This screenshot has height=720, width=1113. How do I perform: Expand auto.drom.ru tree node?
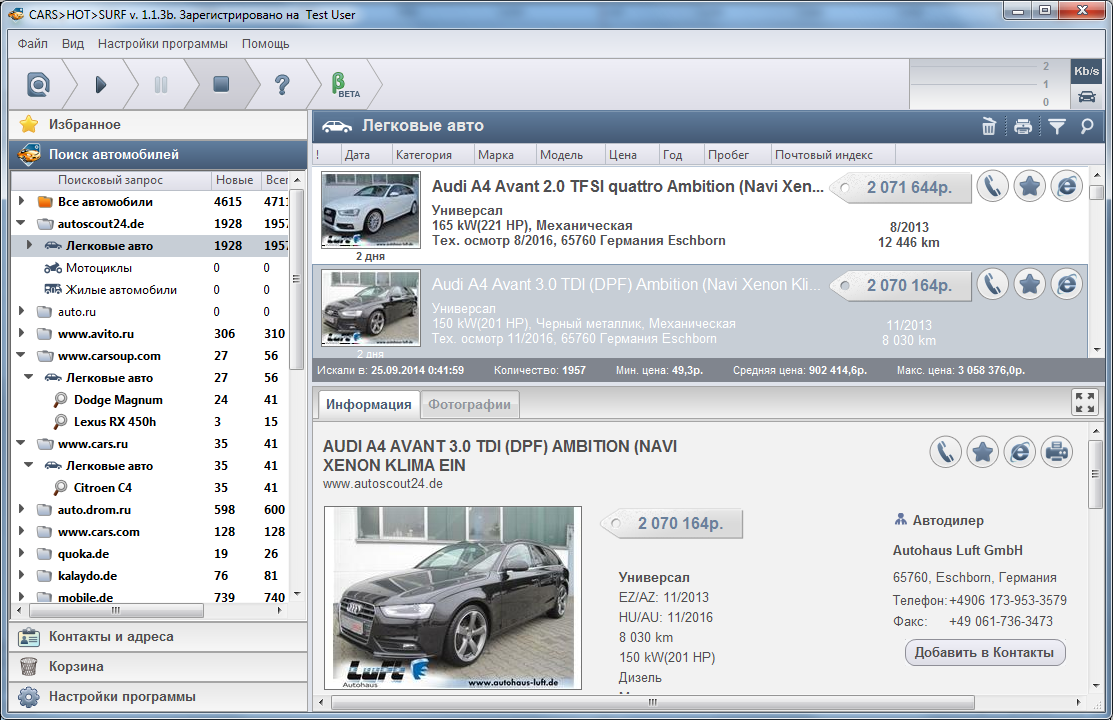click(x=21, y=509)
